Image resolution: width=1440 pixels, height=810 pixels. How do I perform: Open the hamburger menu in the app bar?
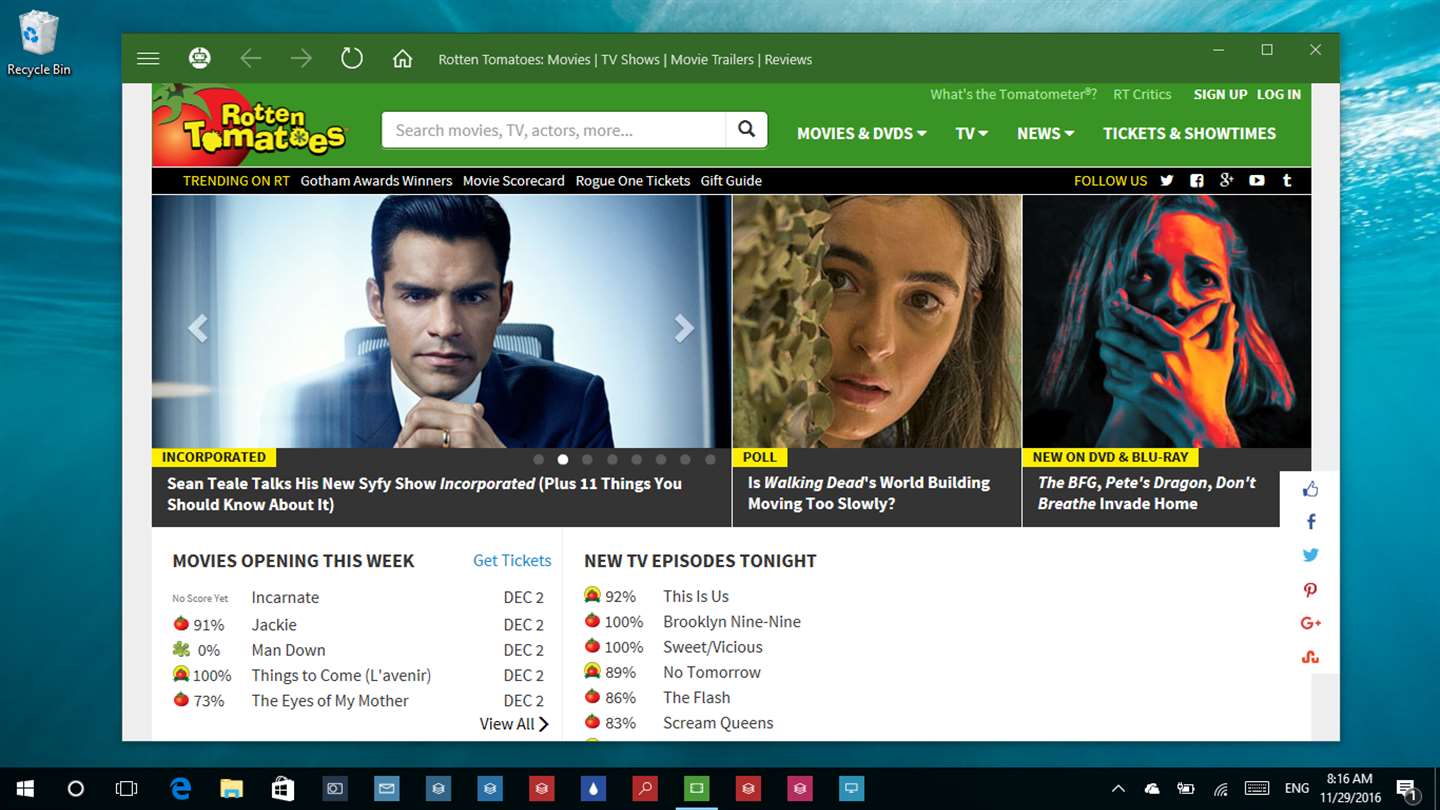(148, 59)
